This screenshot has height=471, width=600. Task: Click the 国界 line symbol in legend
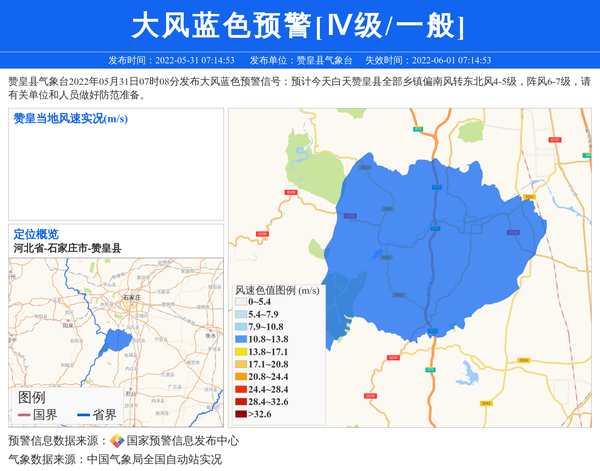(24, 415)
